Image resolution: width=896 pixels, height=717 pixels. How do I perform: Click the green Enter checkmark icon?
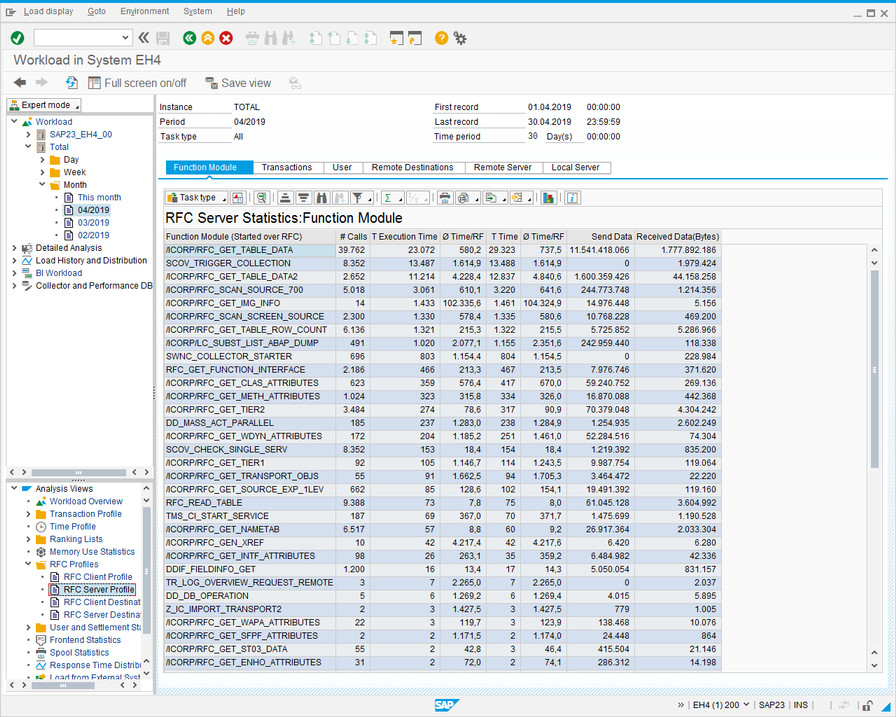(17, 38)
